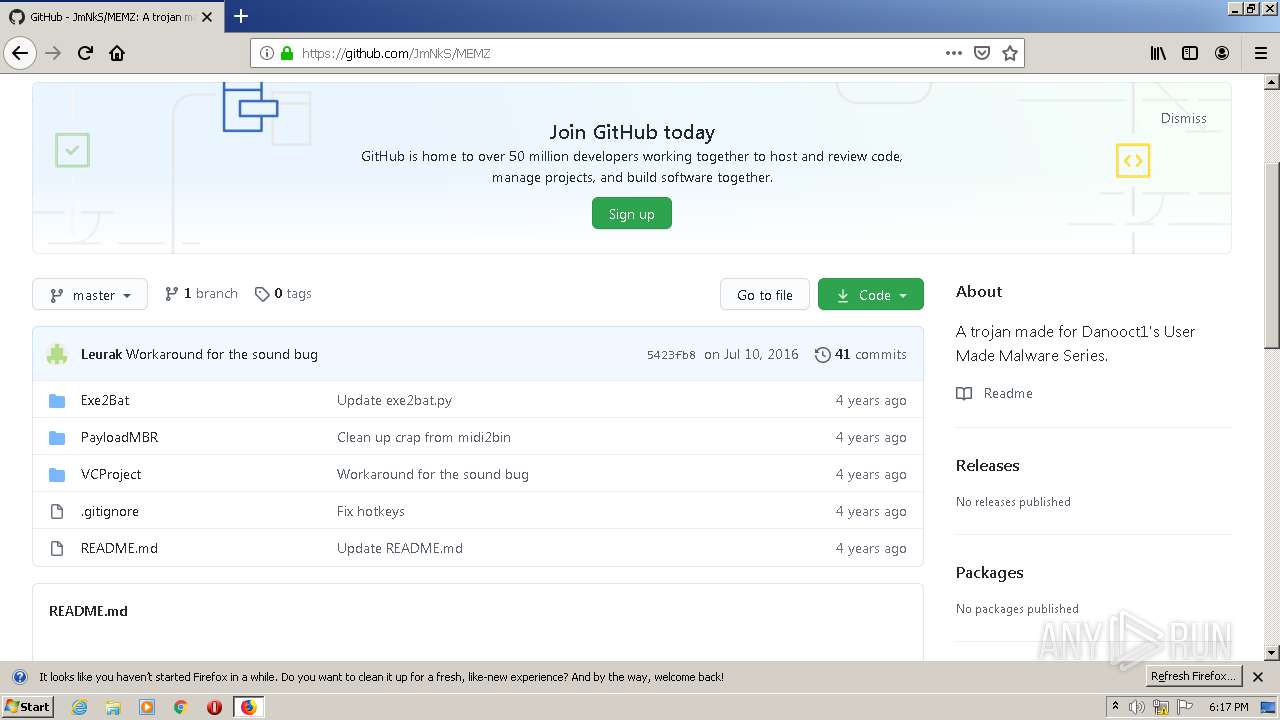Open the Firefox hamburger menu
This screenshot has height=720, width=1280.
(1260, 53)
